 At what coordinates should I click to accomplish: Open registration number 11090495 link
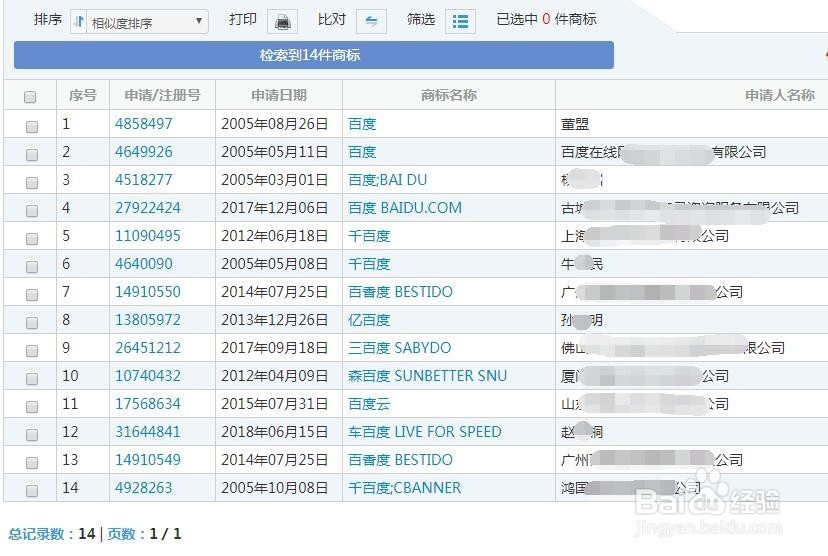pyautogui.click(x=148, y=235)
